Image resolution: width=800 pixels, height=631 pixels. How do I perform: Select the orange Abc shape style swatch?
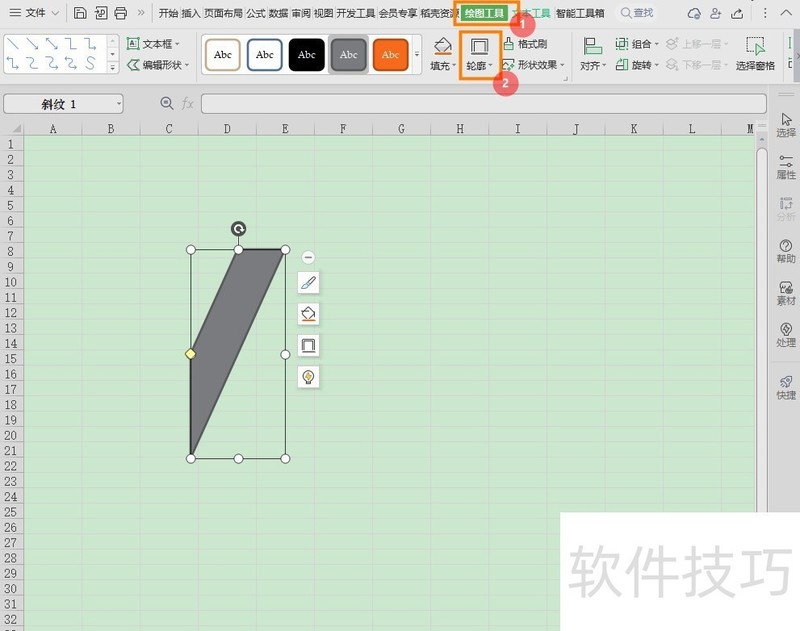pyautogui.click(x=390, y=54)
